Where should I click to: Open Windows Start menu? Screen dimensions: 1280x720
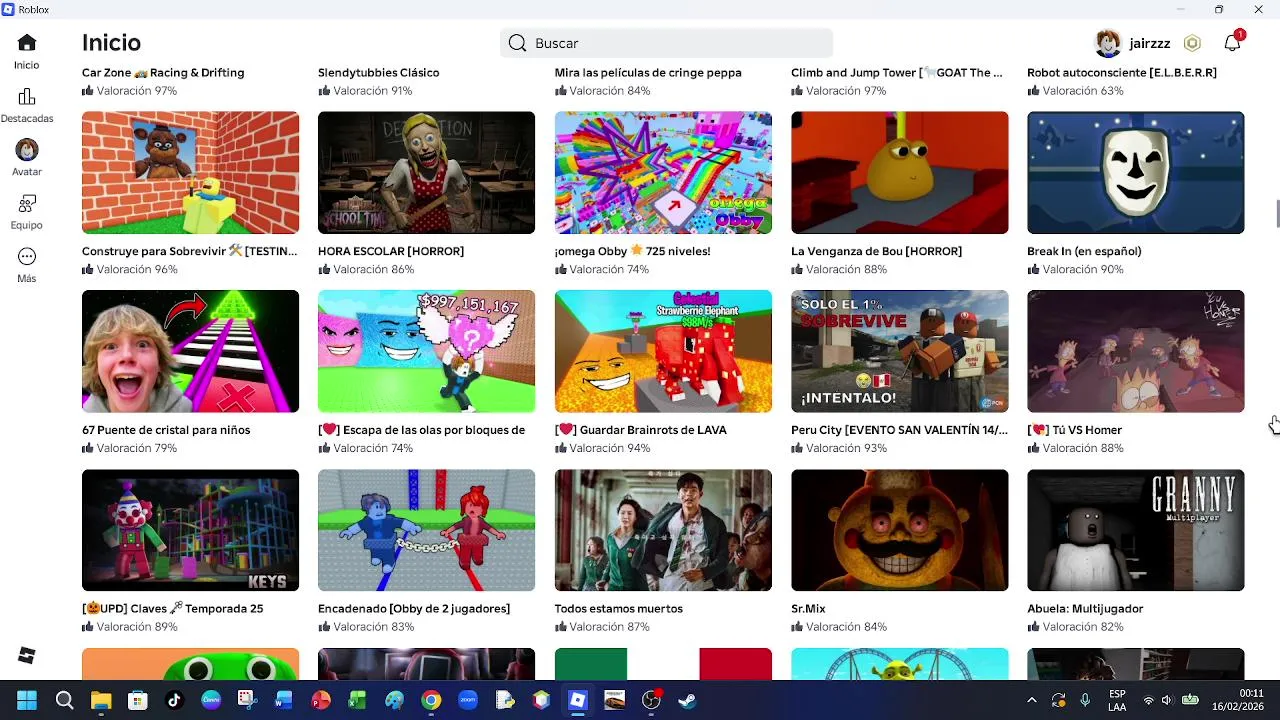pyautogui.click(x=27, y=700)
